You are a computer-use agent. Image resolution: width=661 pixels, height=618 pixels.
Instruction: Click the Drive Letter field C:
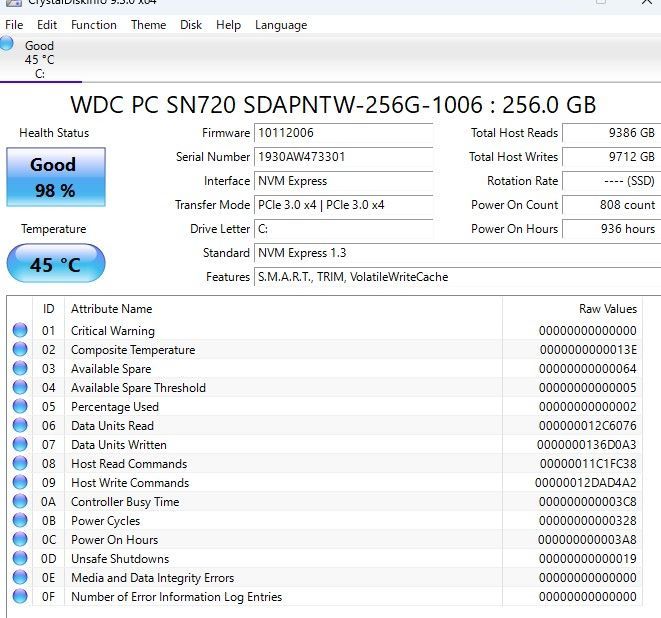pos(344,229)
